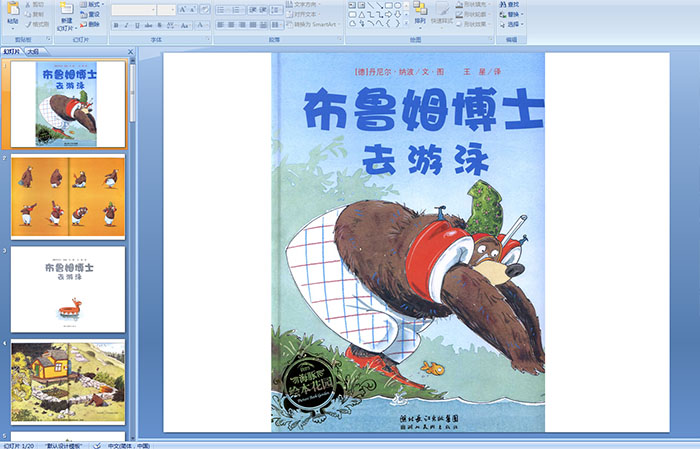Toggle Text Shadow (S) formatting

(x=160, y=25)
